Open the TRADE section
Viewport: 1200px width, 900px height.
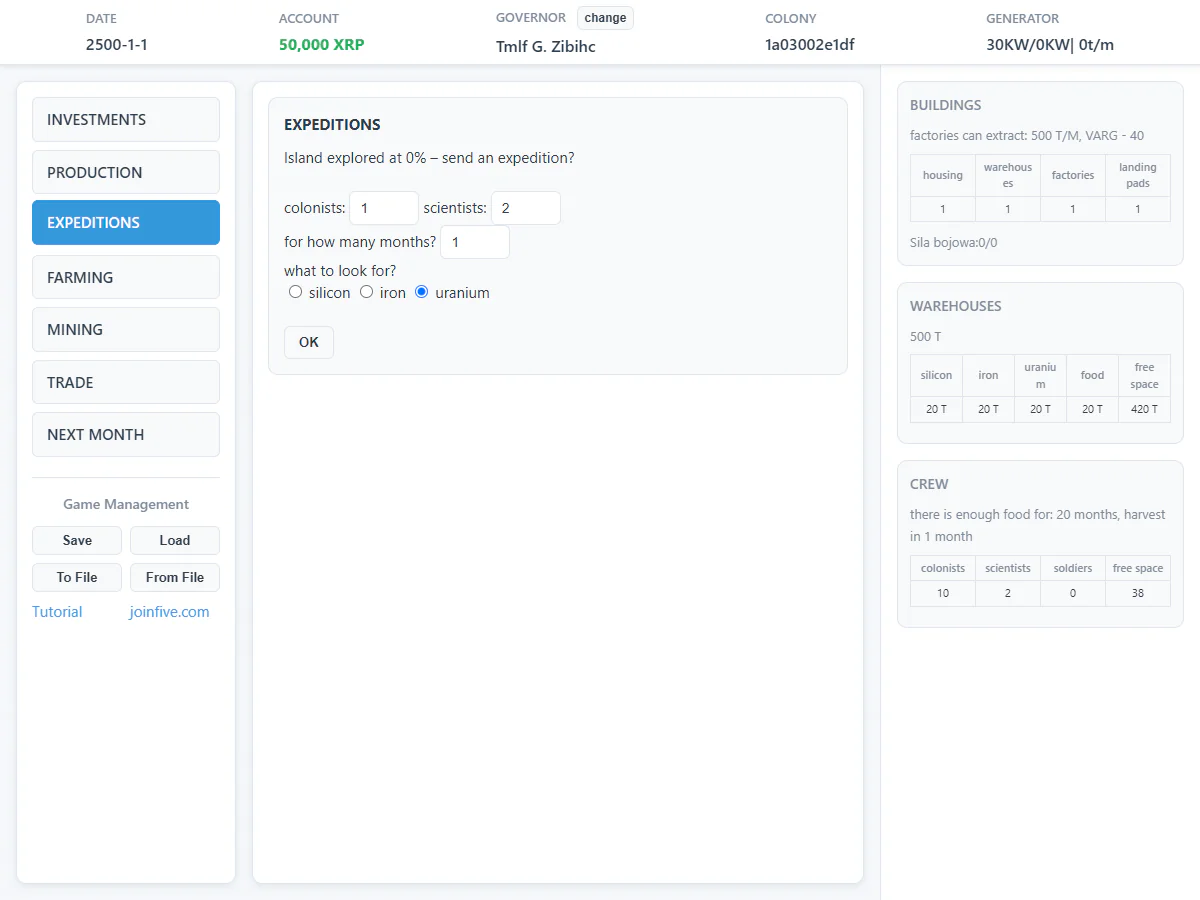[x=126, y=382]
